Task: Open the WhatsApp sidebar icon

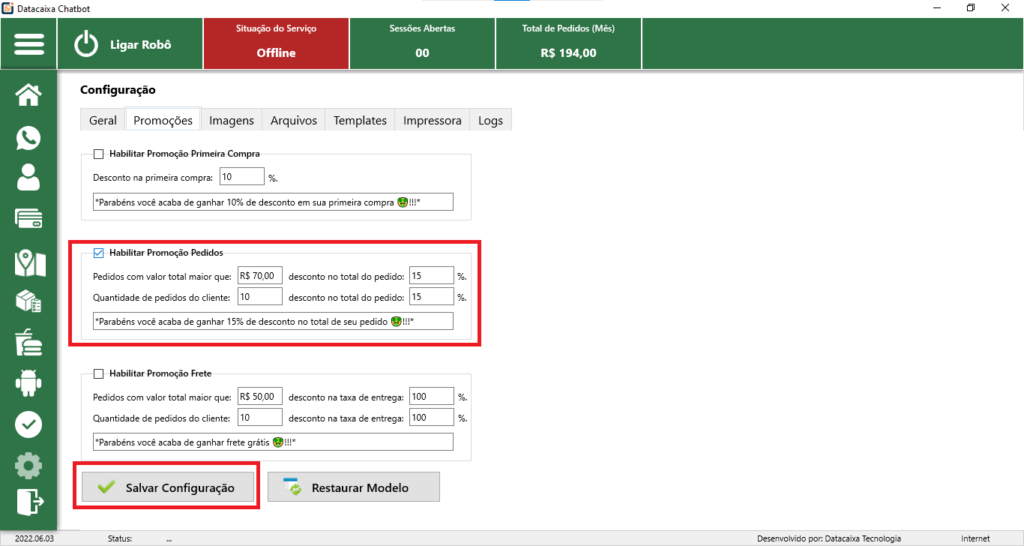Action: click(29, 137)
